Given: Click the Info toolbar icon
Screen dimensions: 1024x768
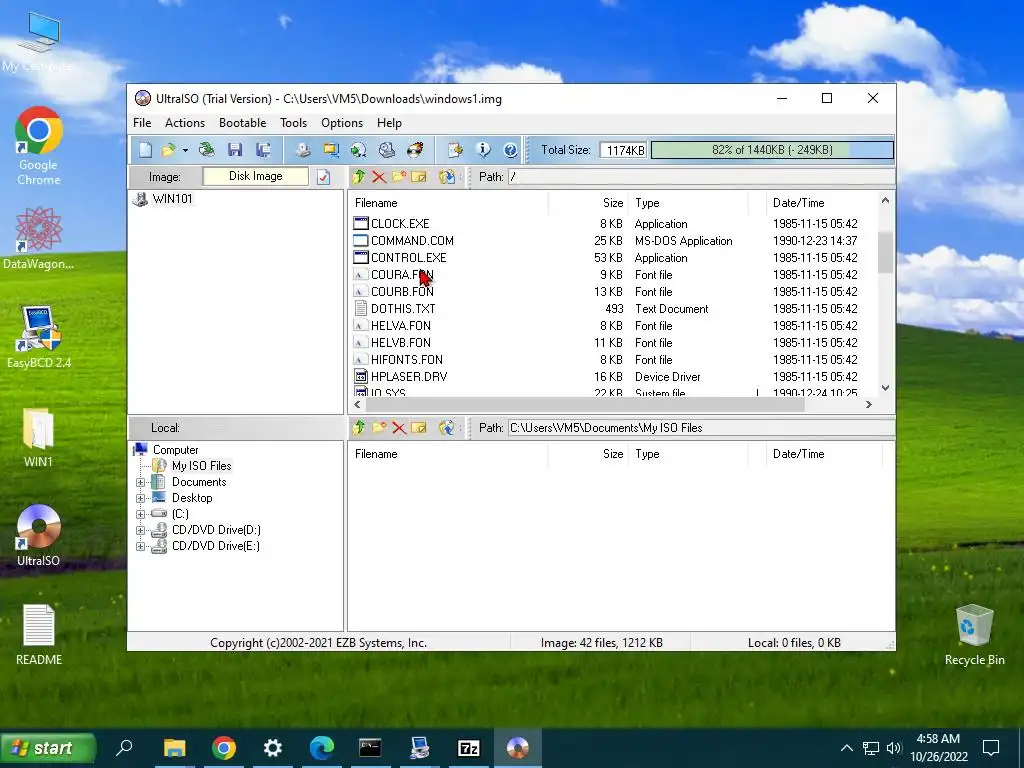Looking at the screenshot, I should pyautogui.click(x=483, y=150).
